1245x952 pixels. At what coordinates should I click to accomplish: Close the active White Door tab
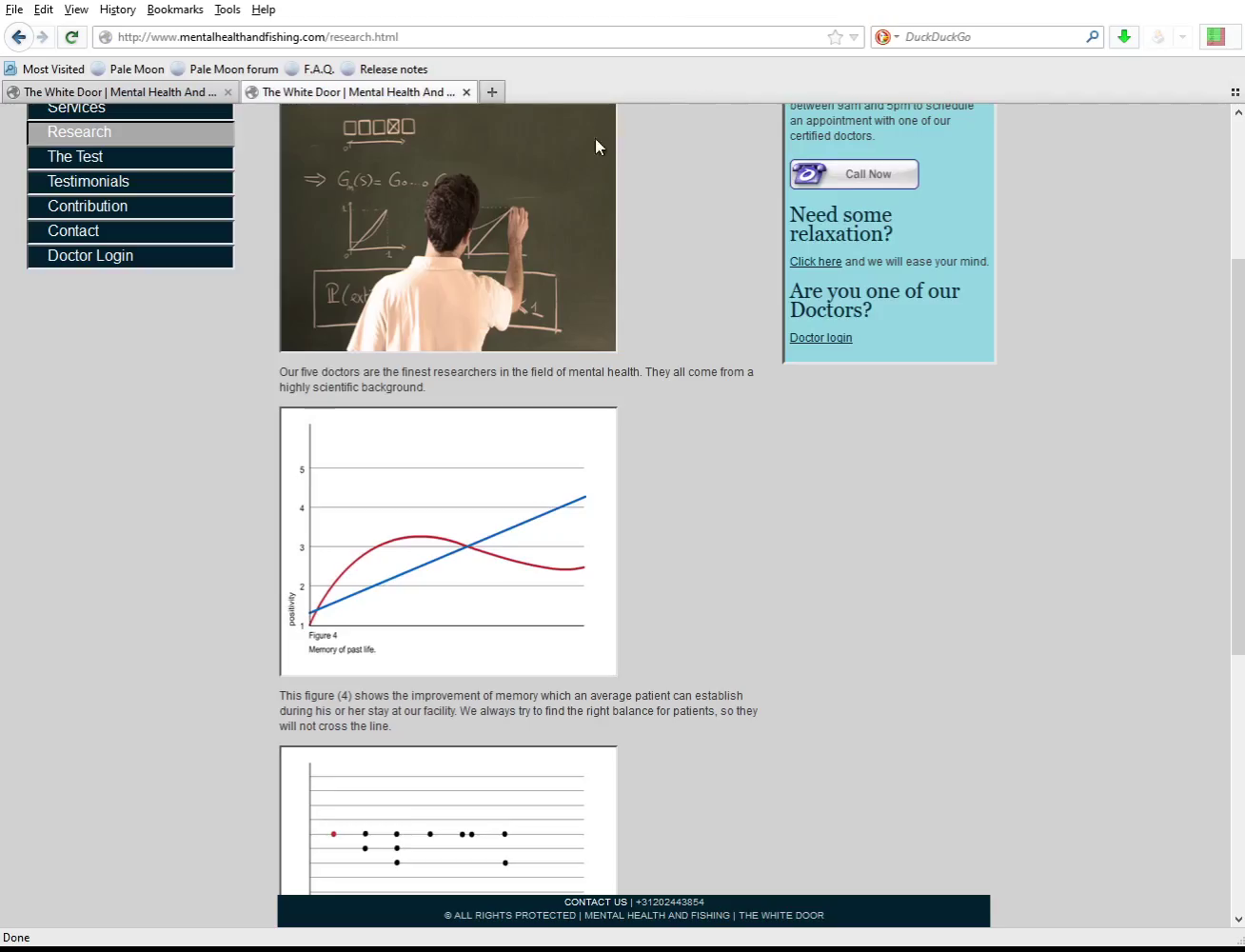[466, 92]
